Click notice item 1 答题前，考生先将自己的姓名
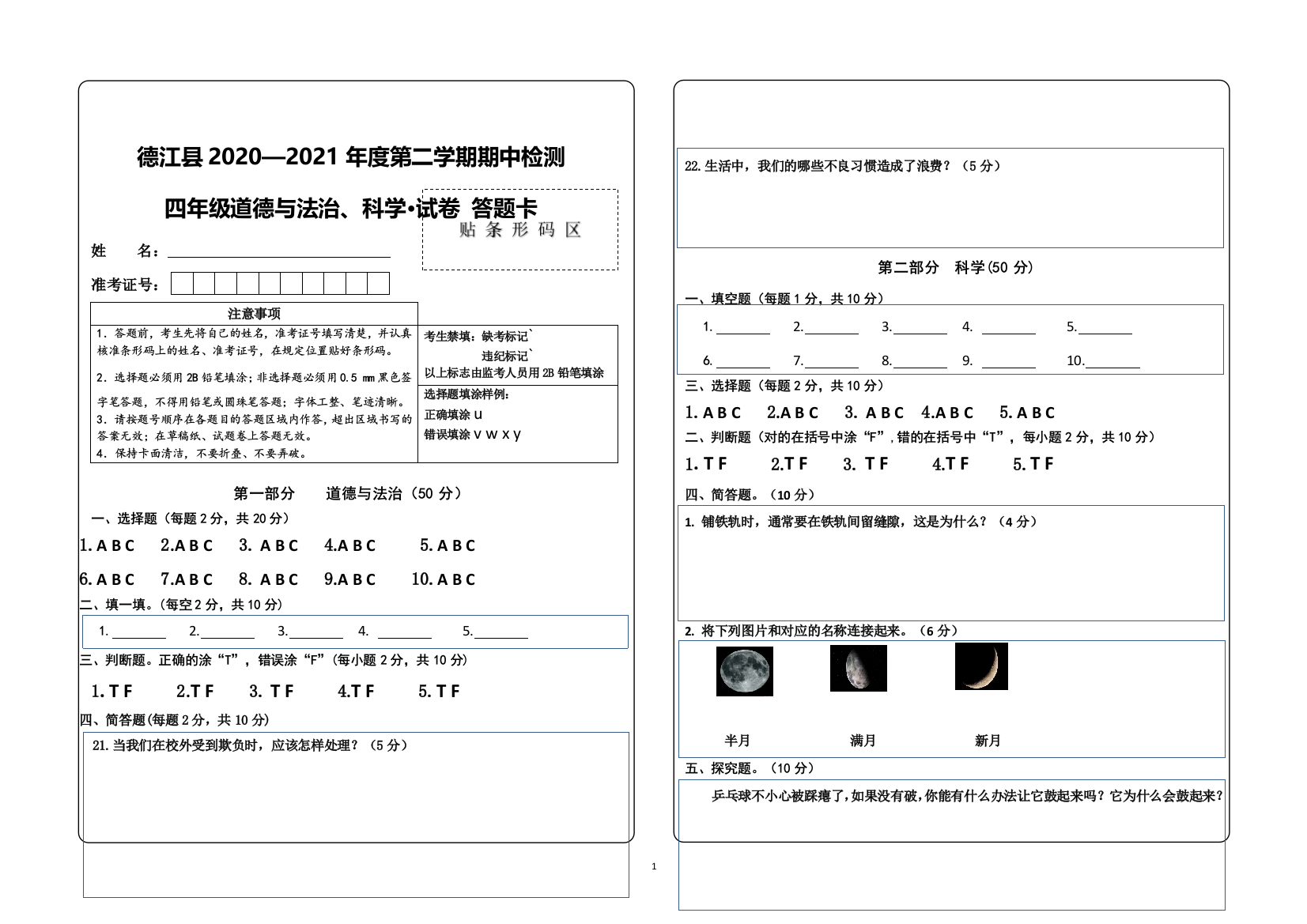Screen dimensions: 1307x924 click(x=254, y=342)
